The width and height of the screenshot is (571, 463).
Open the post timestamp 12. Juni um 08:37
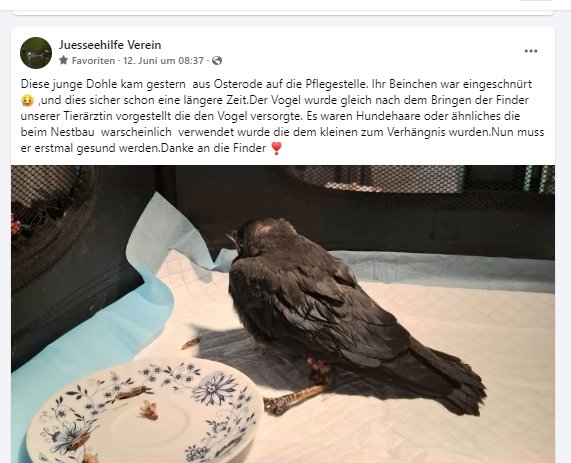164,60
